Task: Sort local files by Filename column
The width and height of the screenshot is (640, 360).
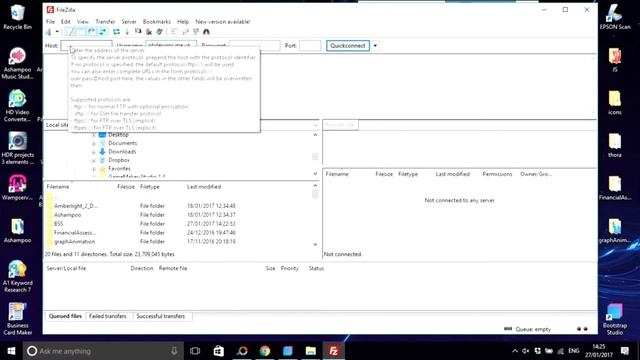Action: coord(58,187)
